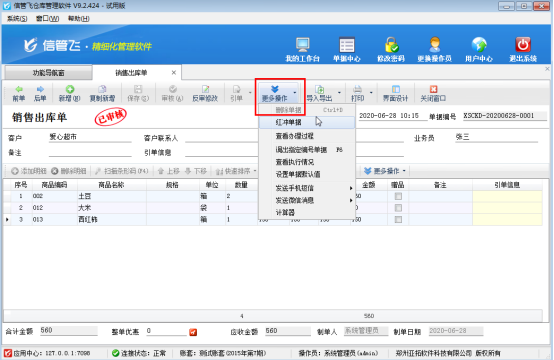This screenshot has height=360, width=554.
Task: Expand 打印 dropdown arrow
Action: [371, 93]
